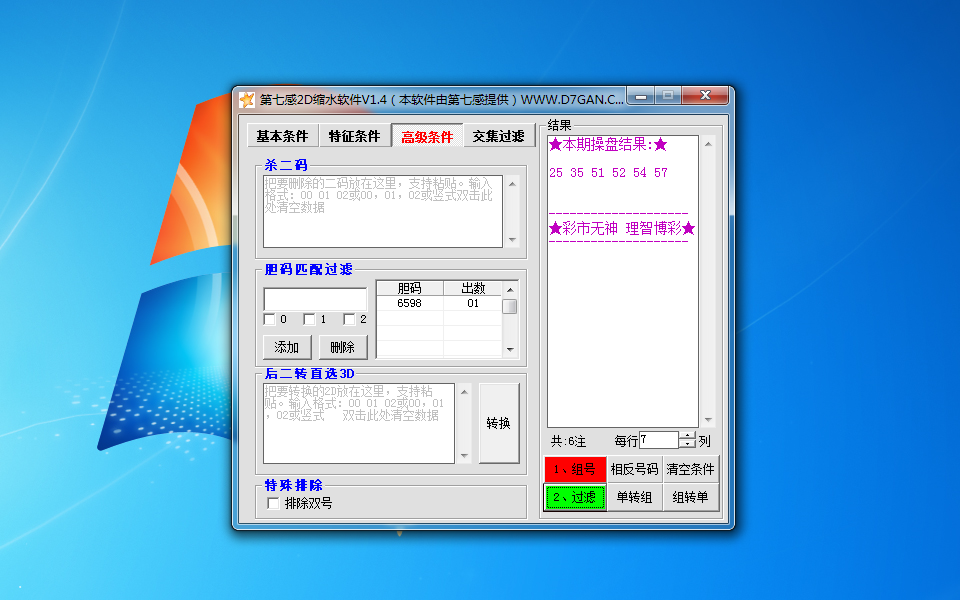Enable the 排除双号 checkbox
960x600 pixels.
click(273, 503)
